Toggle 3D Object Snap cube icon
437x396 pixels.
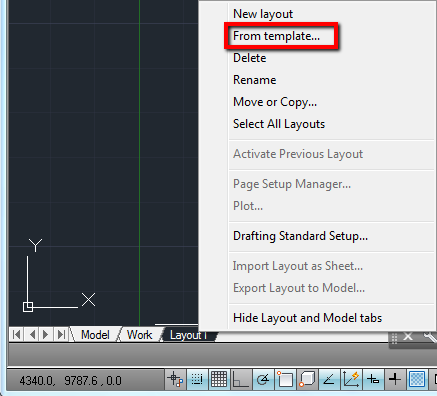click(307, 379)
